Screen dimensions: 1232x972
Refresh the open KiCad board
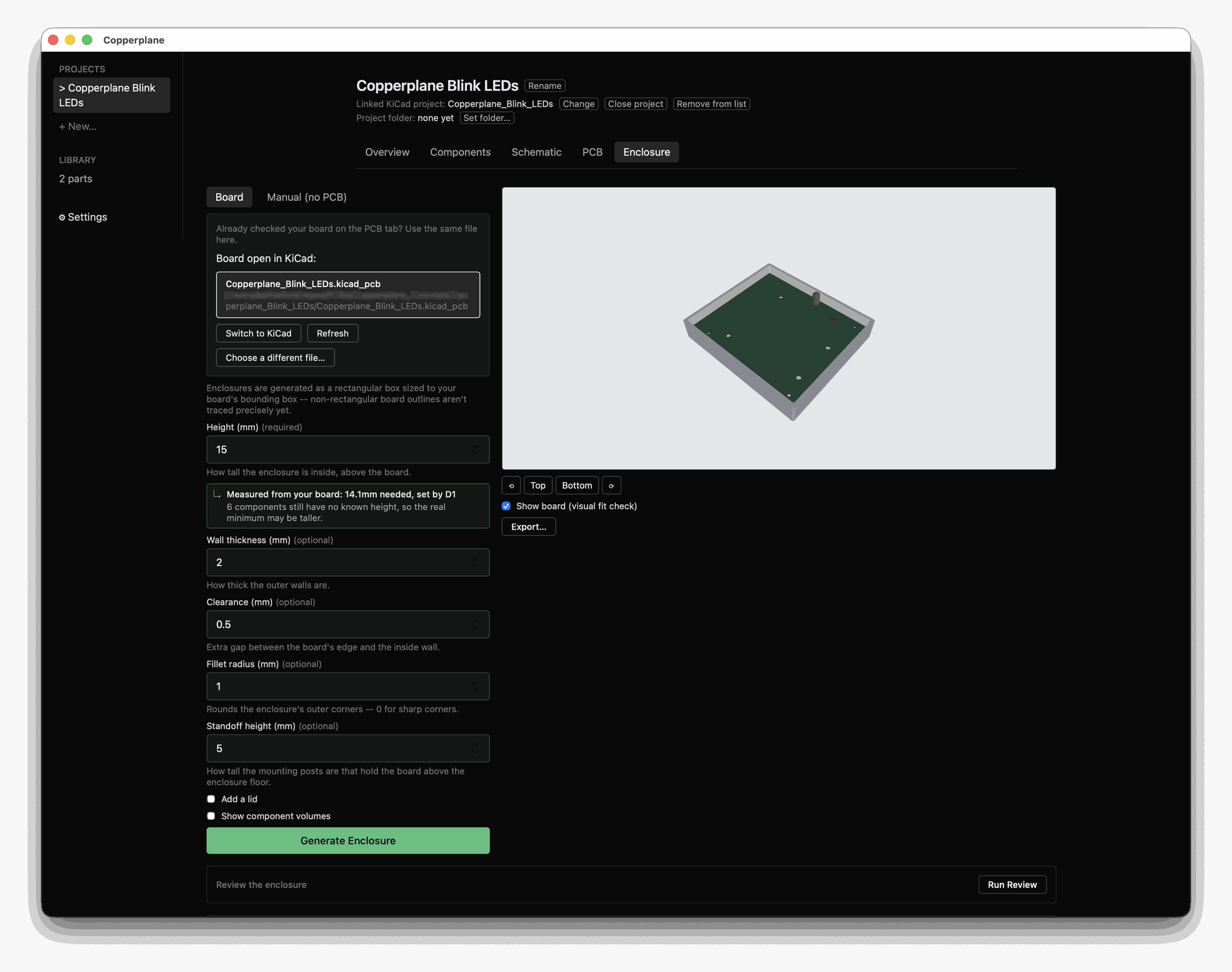click(332, 333)
